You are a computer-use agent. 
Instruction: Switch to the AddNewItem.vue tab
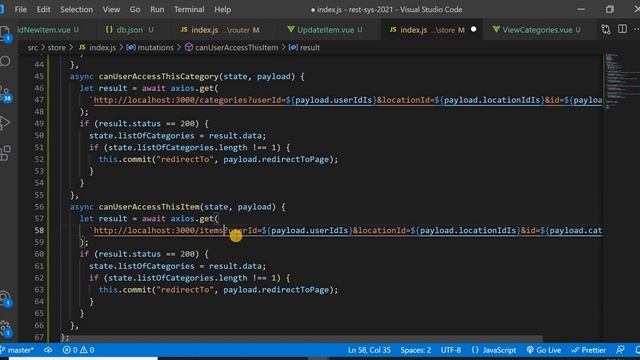point(47,30)
